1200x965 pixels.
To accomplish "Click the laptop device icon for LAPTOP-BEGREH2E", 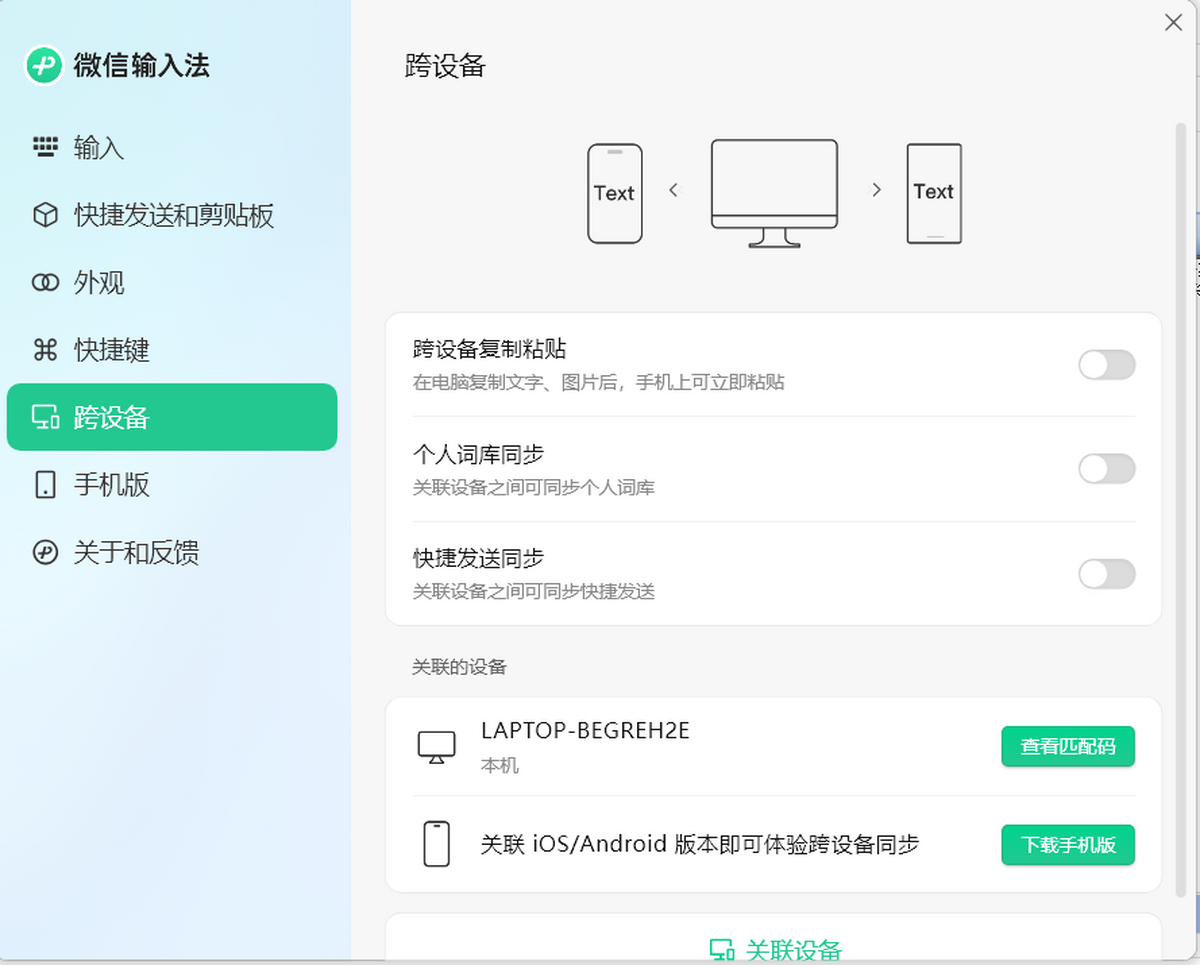I will point(435,745).
